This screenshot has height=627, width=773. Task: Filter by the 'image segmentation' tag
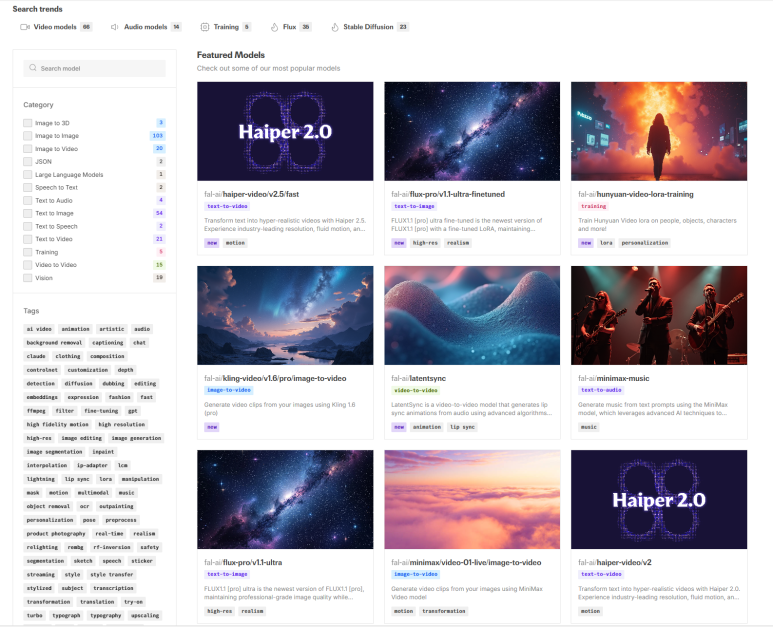[54, 452]
